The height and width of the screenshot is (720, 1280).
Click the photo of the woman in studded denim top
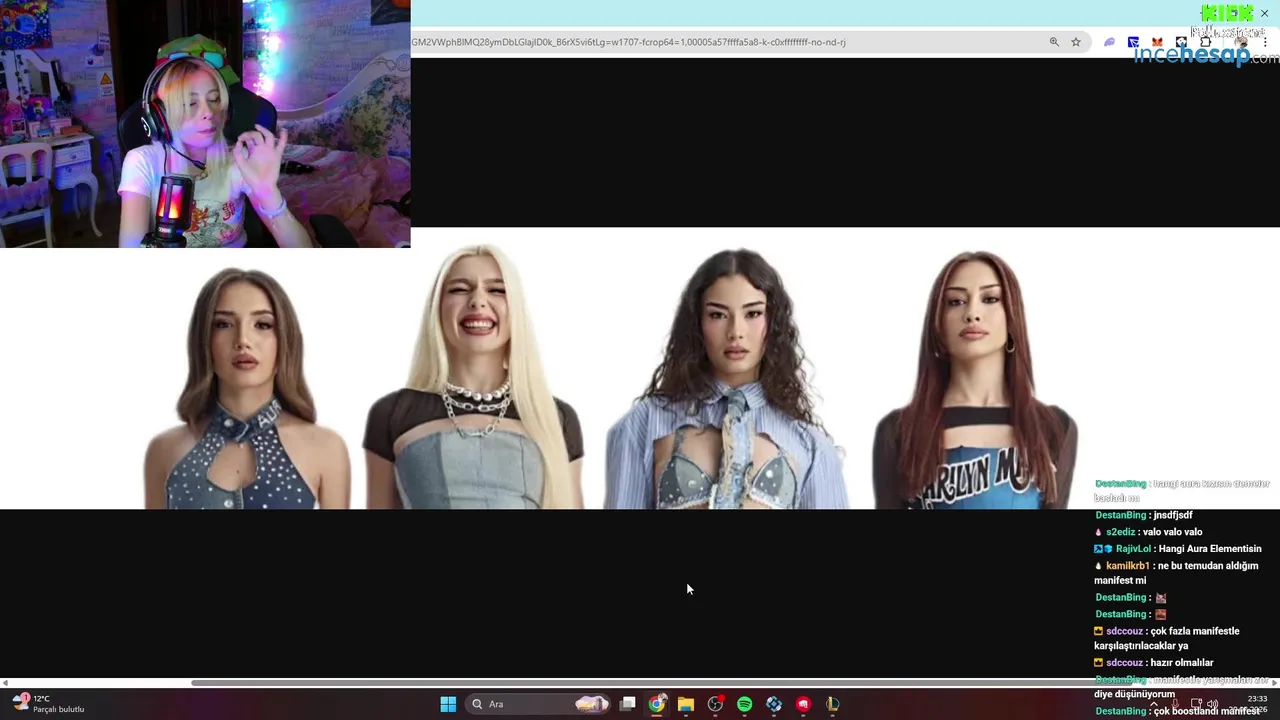pyautogui.click(x=246, y=388)
